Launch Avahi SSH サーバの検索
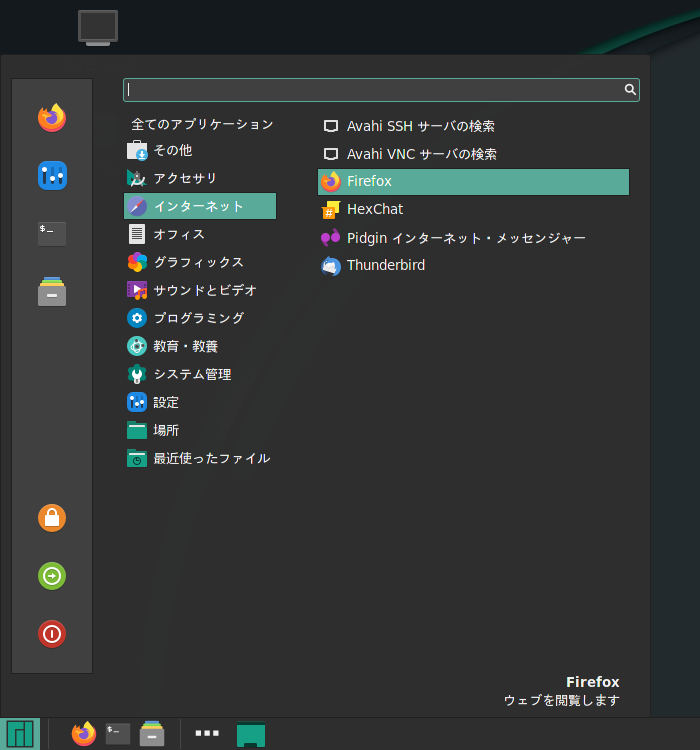This screenshot has width=700, height=750. (x=474, y=126)
